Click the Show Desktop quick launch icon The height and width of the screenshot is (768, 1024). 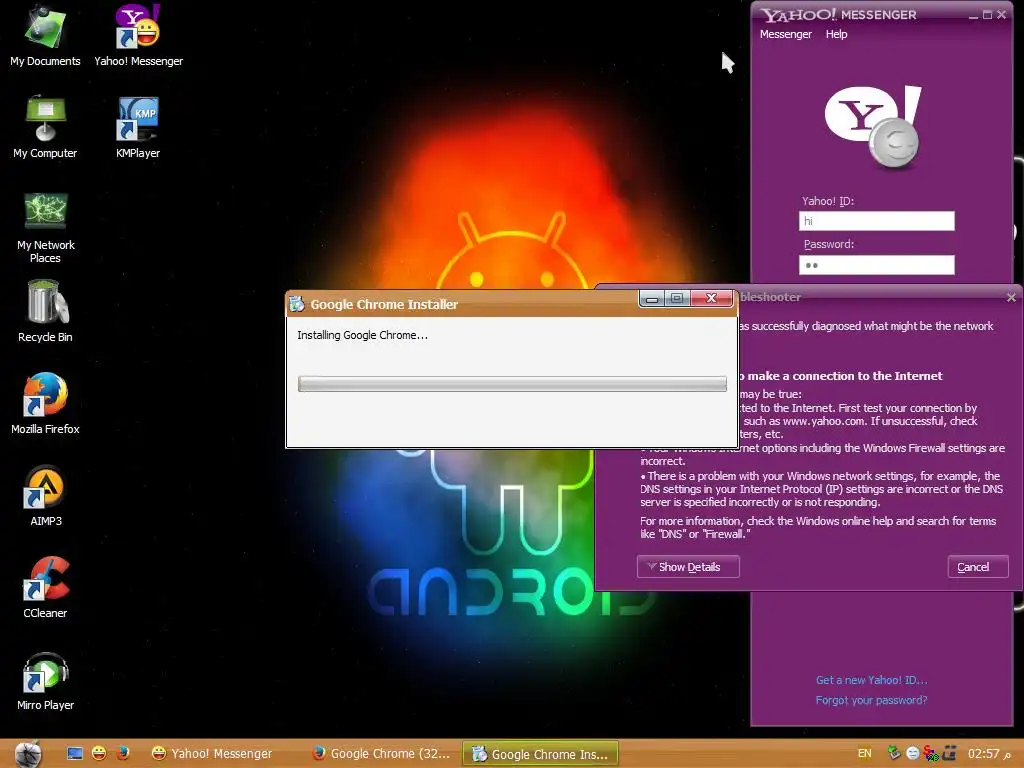coord(75,754)
